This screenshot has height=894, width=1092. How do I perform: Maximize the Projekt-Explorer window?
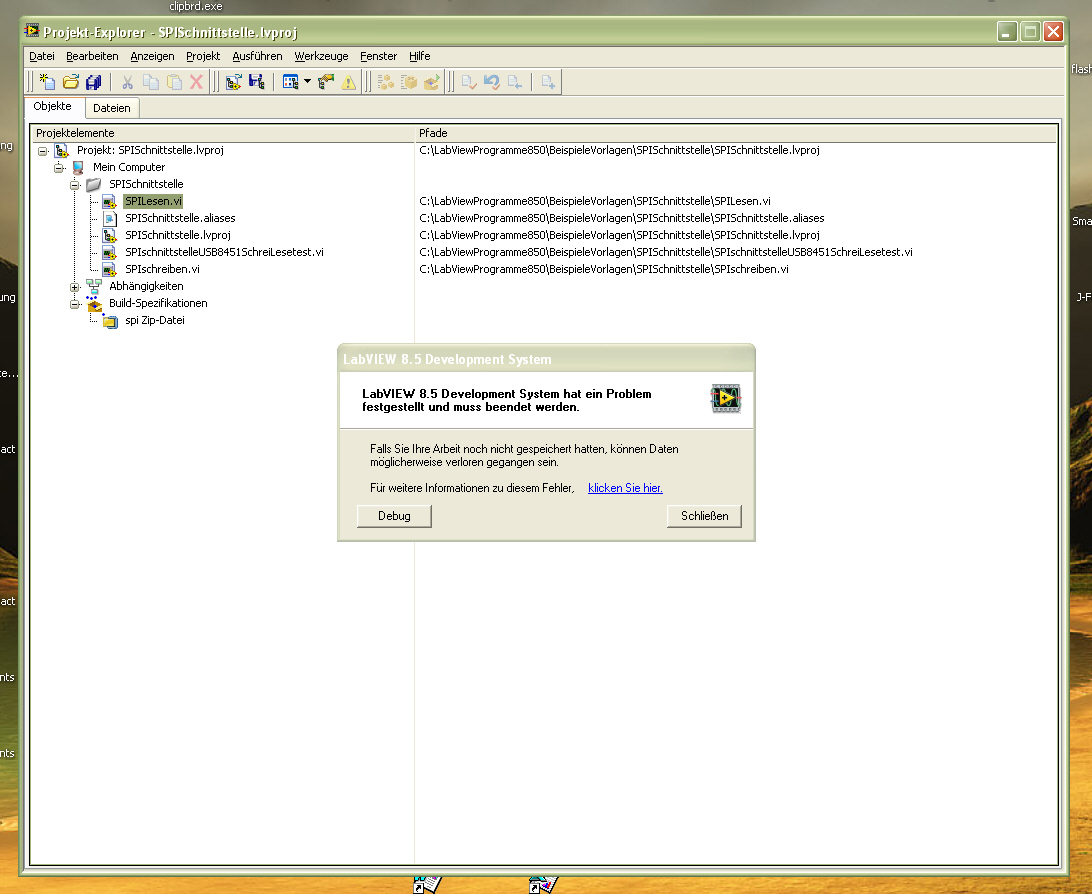coord(1031,31)
